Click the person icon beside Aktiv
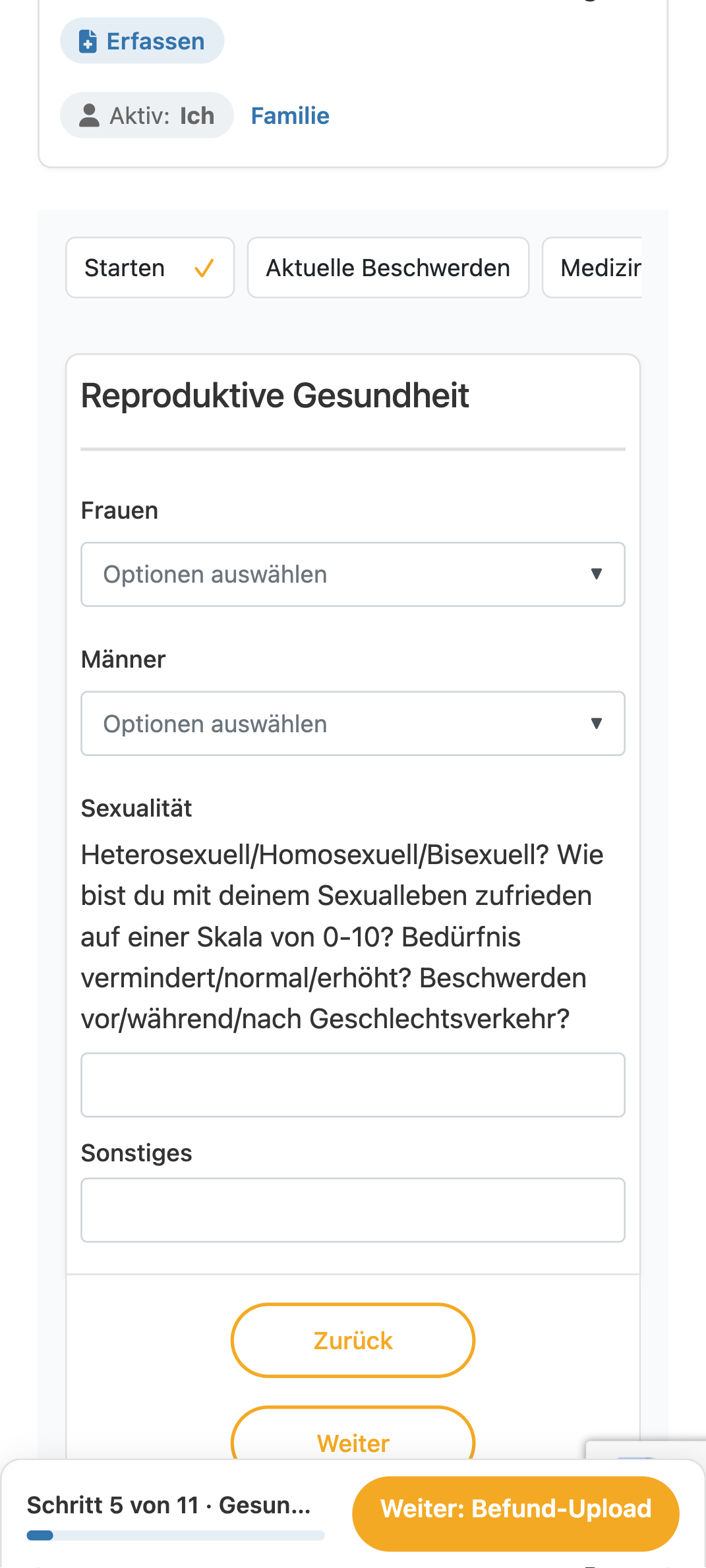 [x=89, y=115]
